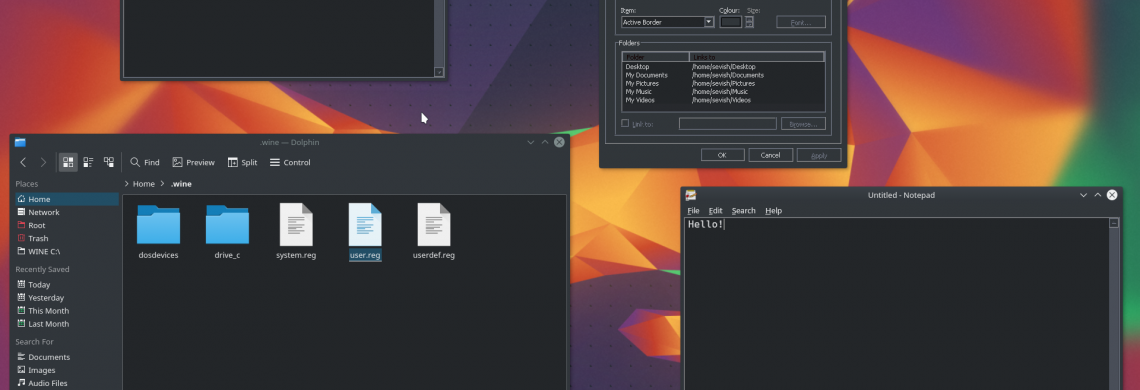The height and width of the screenshot is (390, 1140).
Task: Go forward with Dolphin's forward arrow
Action: coord(43,162)
